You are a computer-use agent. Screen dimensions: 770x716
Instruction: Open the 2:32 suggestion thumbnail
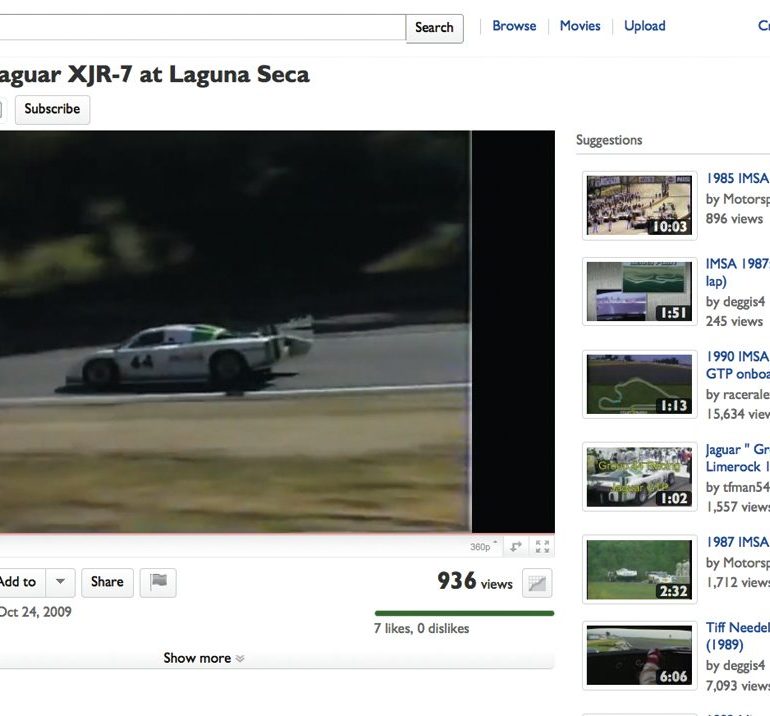(639, 570)
